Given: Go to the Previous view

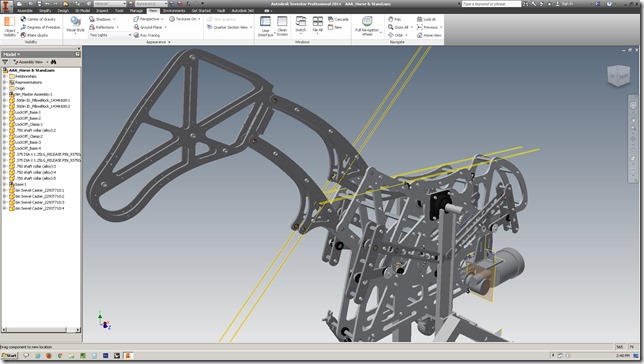Looking at the screenshot, I should [x=428, y=27].
